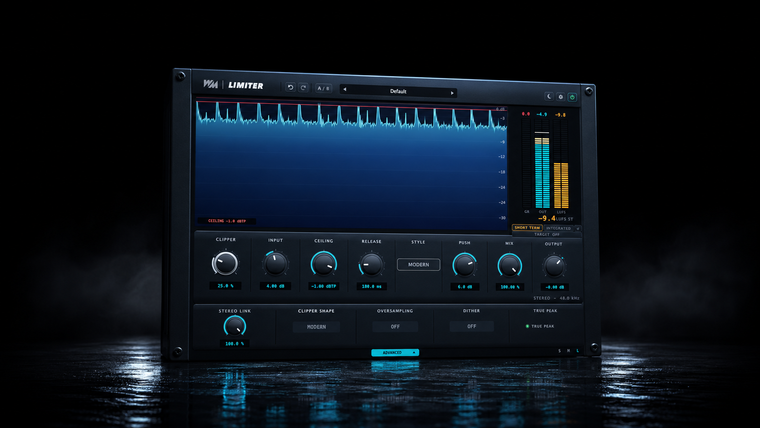Open settings gear icon
The width and height of the screenshot is (760, 428).
click(560, 97)
